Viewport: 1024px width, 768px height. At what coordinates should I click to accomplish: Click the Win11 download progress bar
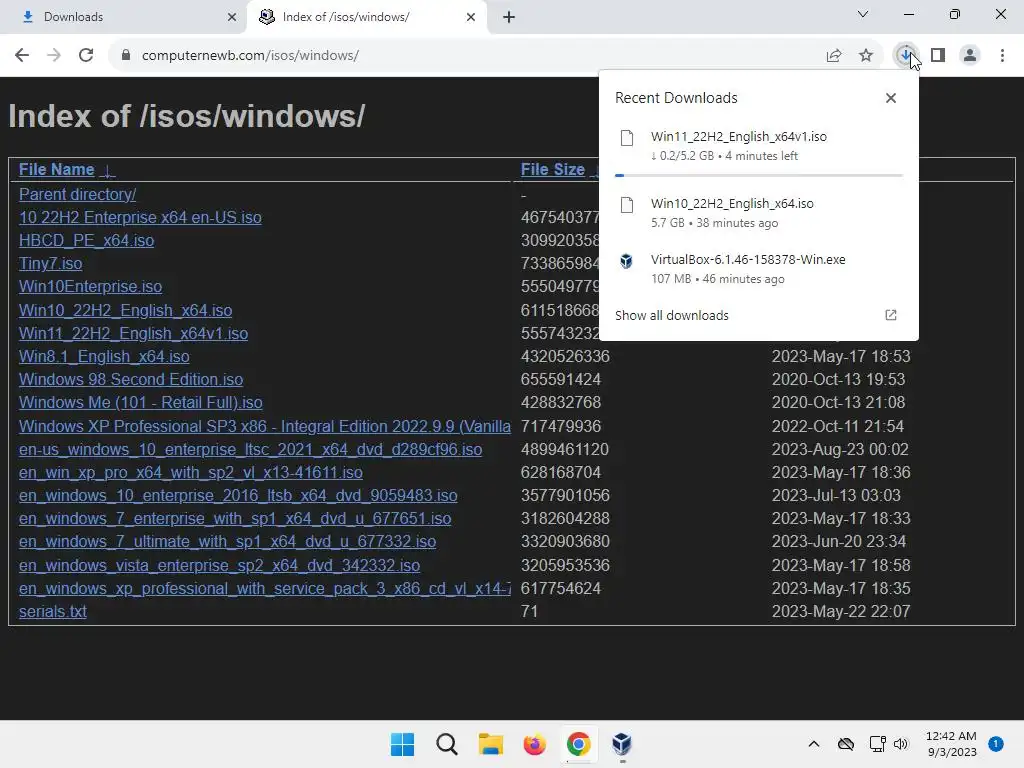[758, 175]
